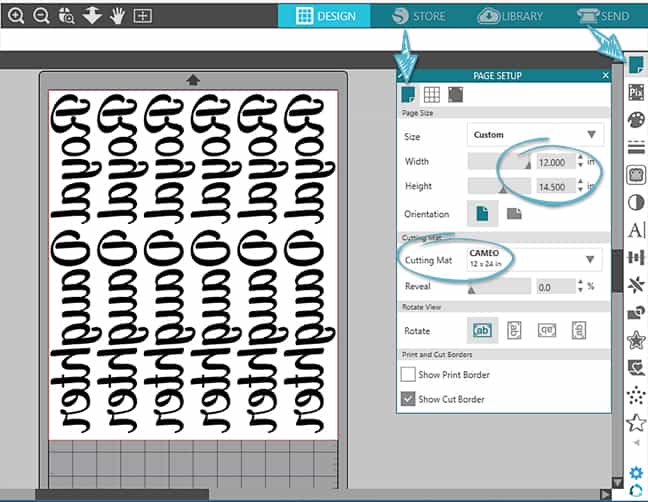Viewport: 648px width, 502px height.
Task: Select the landscape orientation option
Action: [x=513, y=213]
